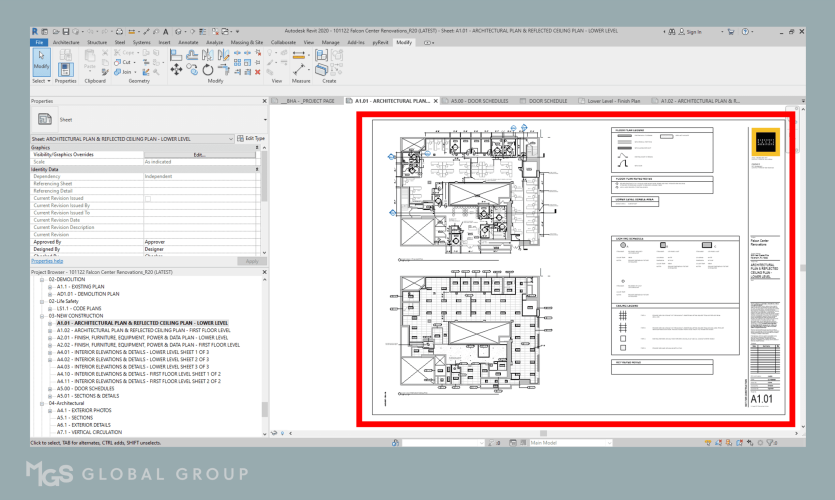Viewport: 835px width, 500px height.
Task: Click the Align tool icon
Action: click(178, 53)
